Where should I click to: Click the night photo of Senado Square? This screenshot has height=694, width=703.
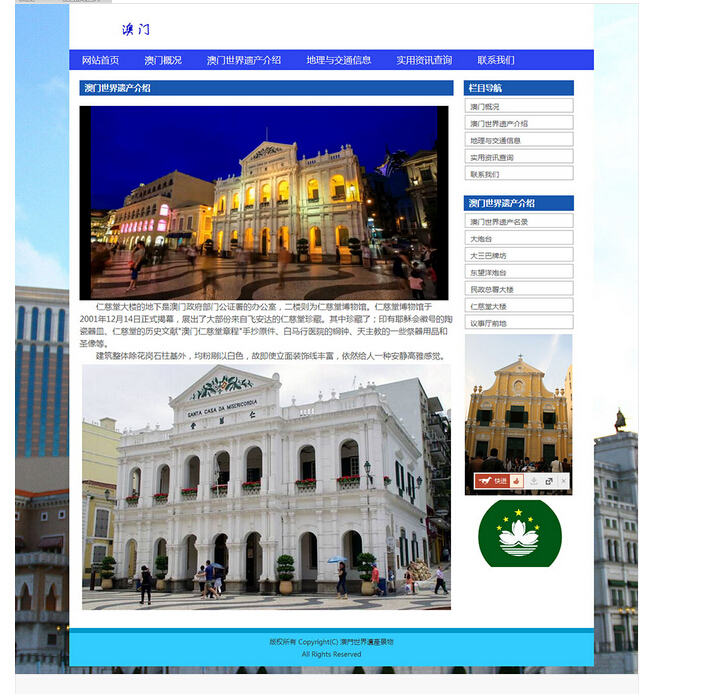(x=264, y=202)
